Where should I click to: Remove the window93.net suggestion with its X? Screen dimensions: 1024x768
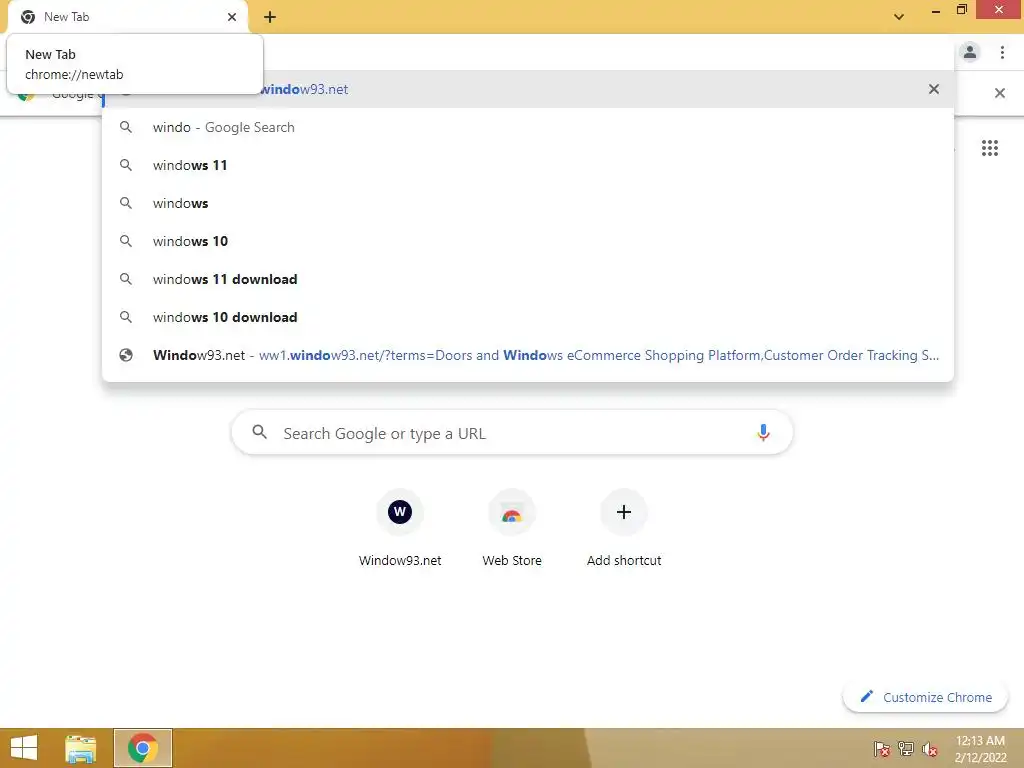934,89
